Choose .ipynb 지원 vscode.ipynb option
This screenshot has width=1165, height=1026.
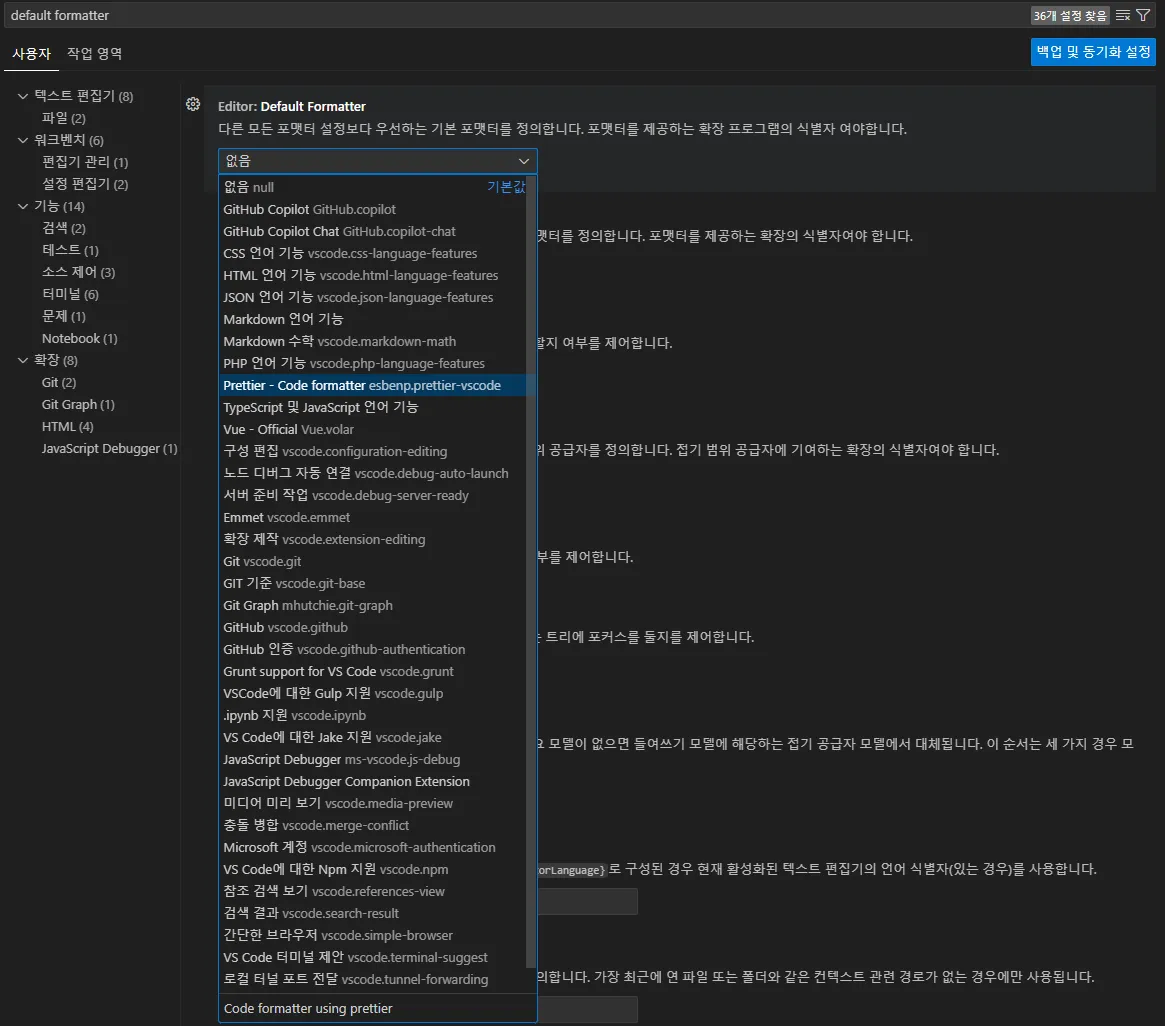point(373,715)
